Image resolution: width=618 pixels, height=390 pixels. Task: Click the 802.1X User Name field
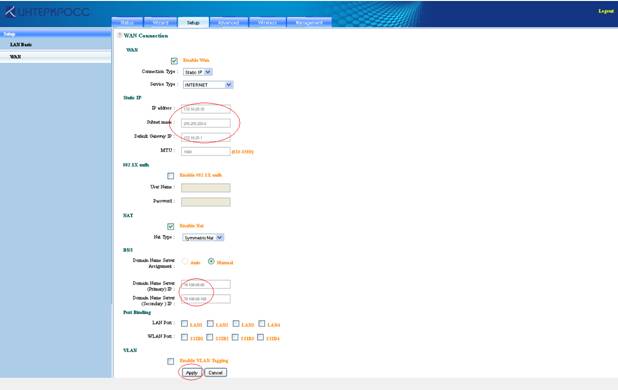pos(206,188)
